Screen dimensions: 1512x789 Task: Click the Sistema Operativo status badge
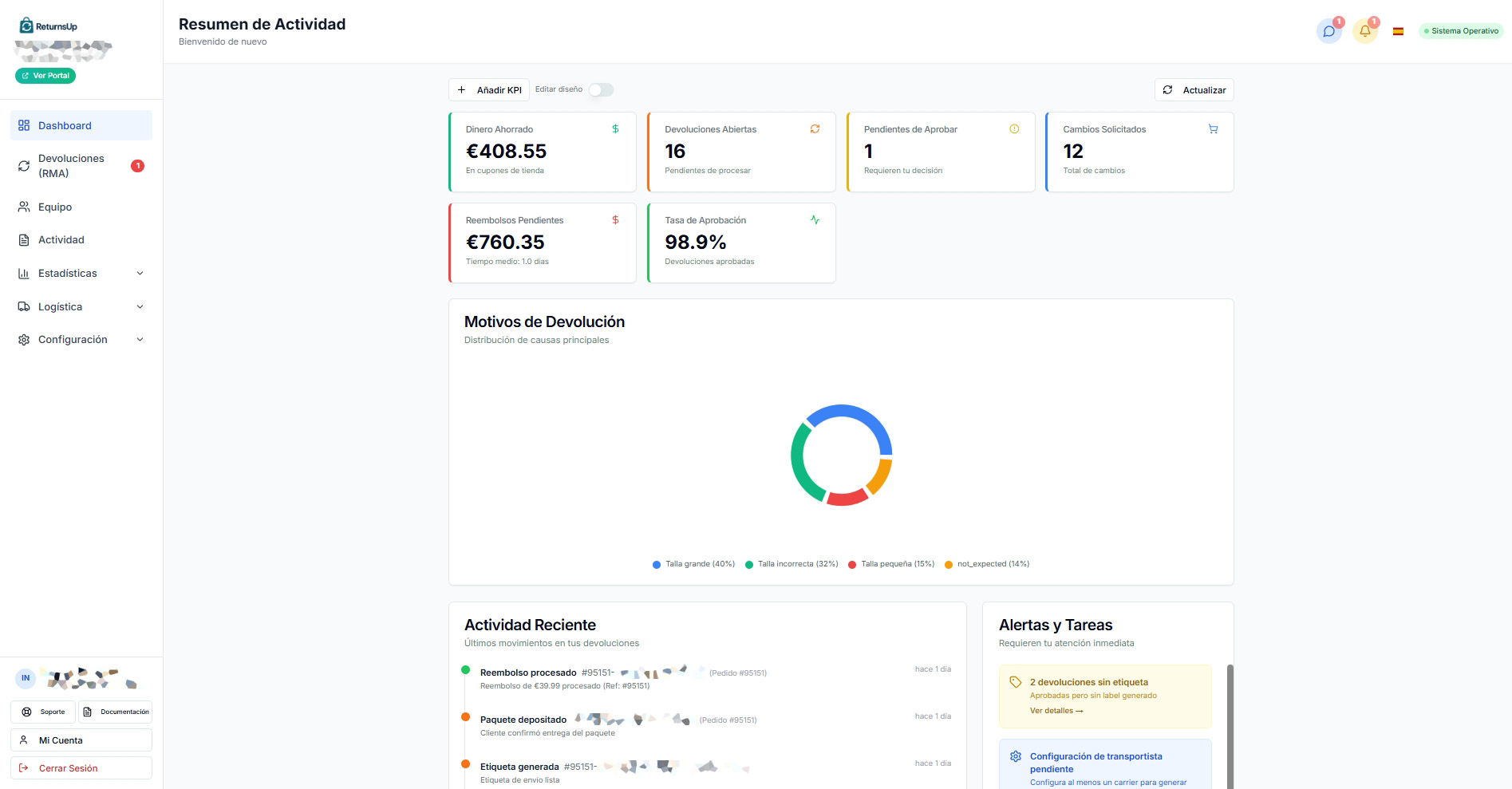(1461, 31)
